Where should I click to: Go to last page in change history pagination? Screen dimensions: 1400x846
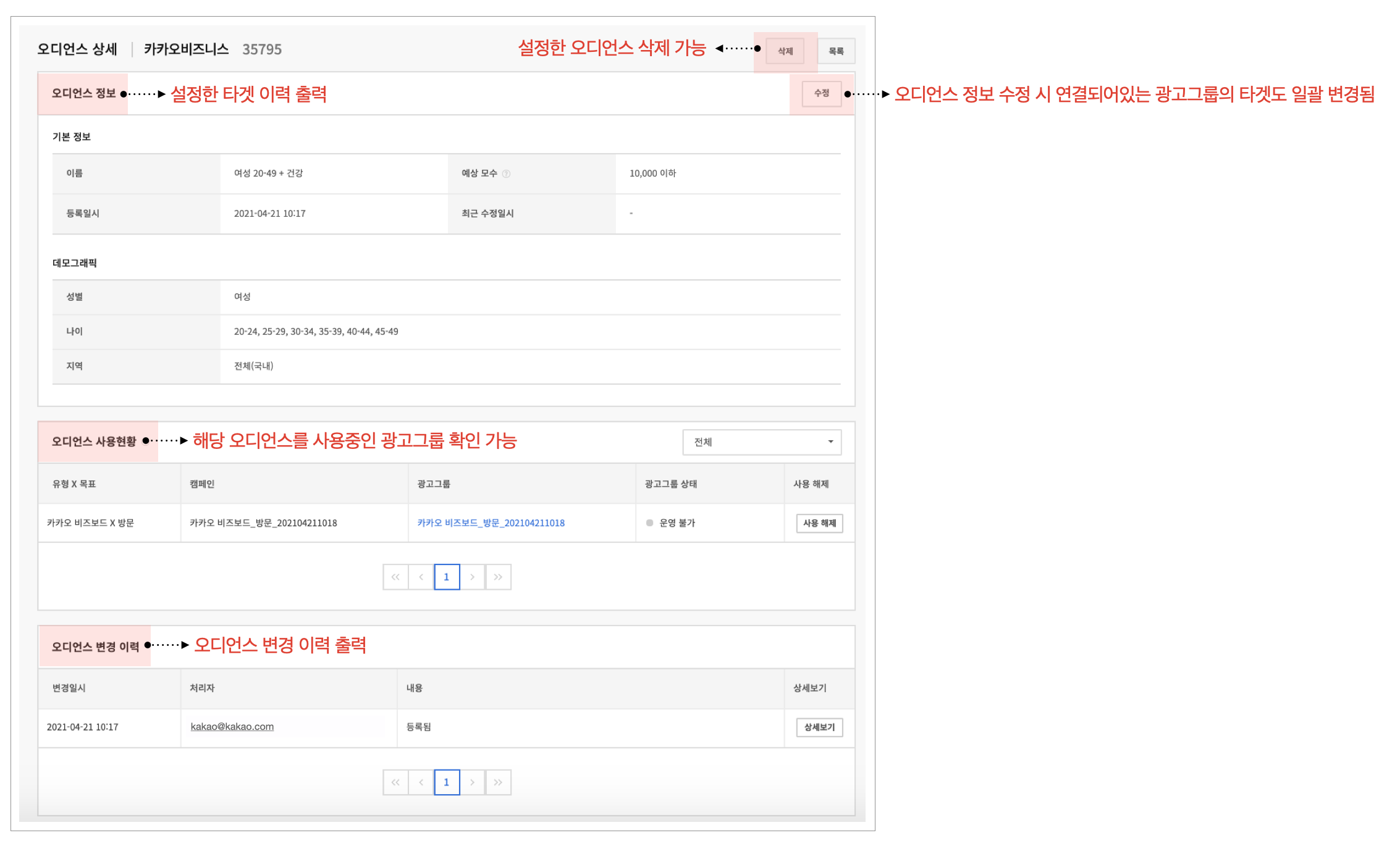pos(498,782)
